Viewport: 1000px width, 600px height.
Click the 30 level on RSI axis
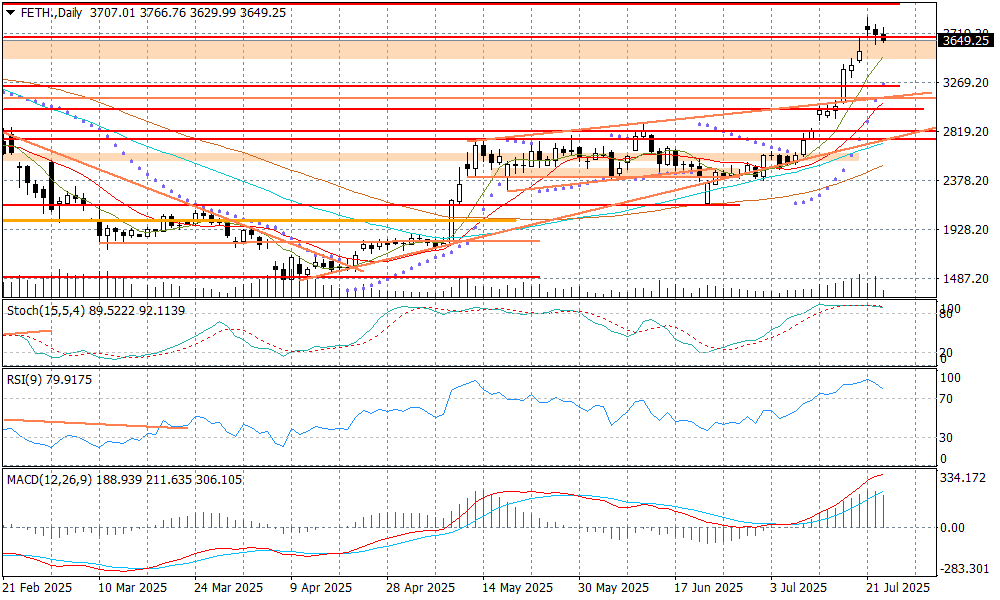pyautogui.click(x=946, y=437)
